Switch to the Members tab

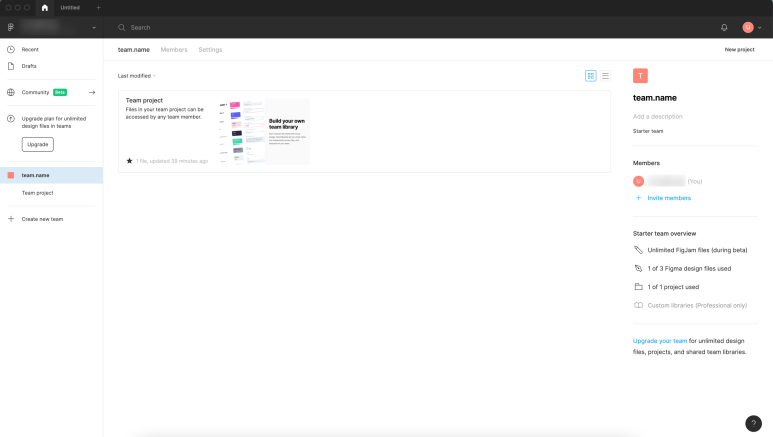coord(174,49)
